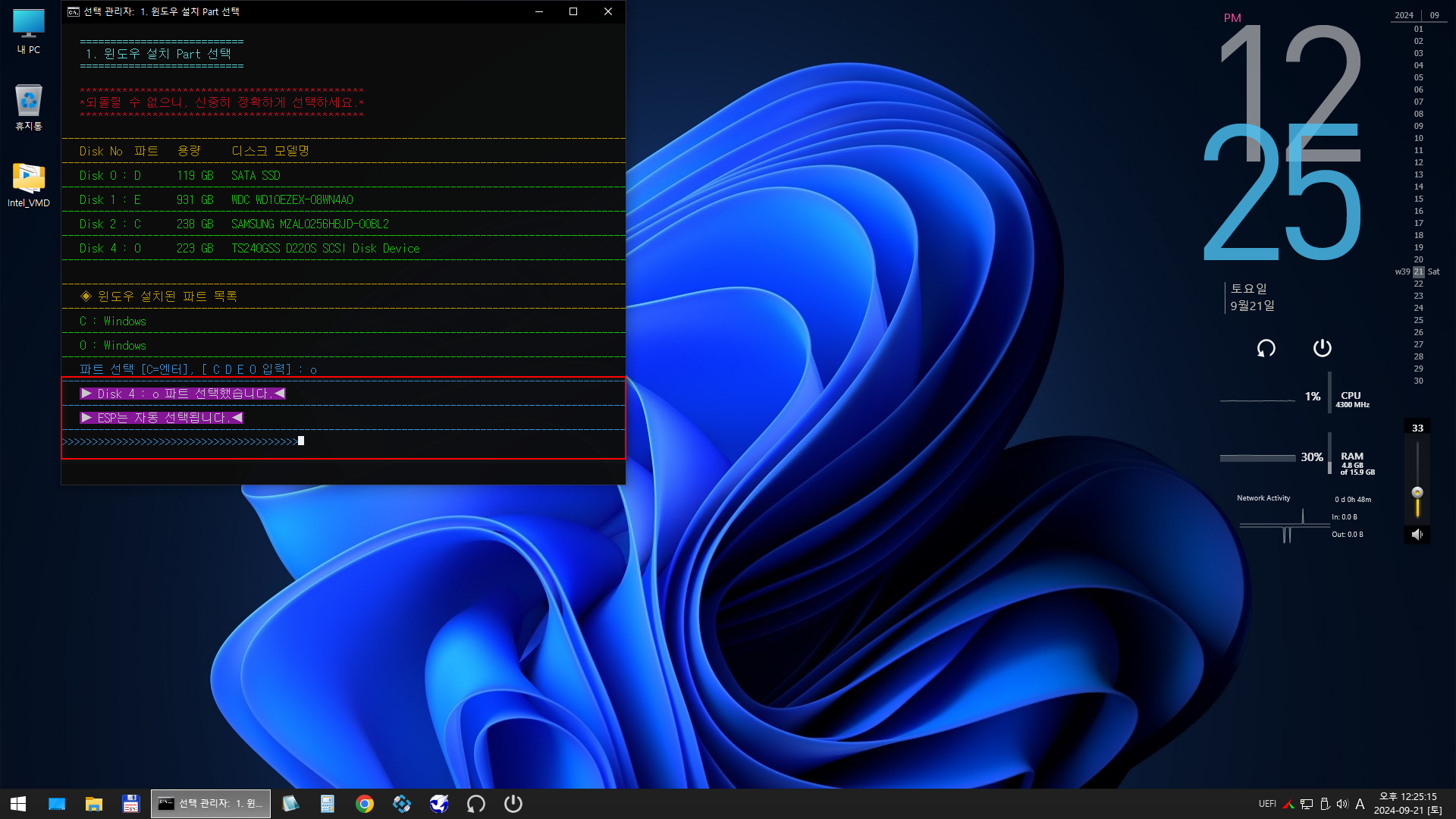
Task: Select day 21 Sat in calendar strip
Action: pyautogui.click(x=1418, y=271)
